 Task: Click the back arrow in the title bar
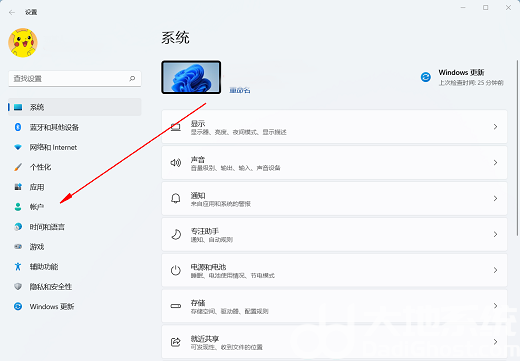click(x=12, y=12)
